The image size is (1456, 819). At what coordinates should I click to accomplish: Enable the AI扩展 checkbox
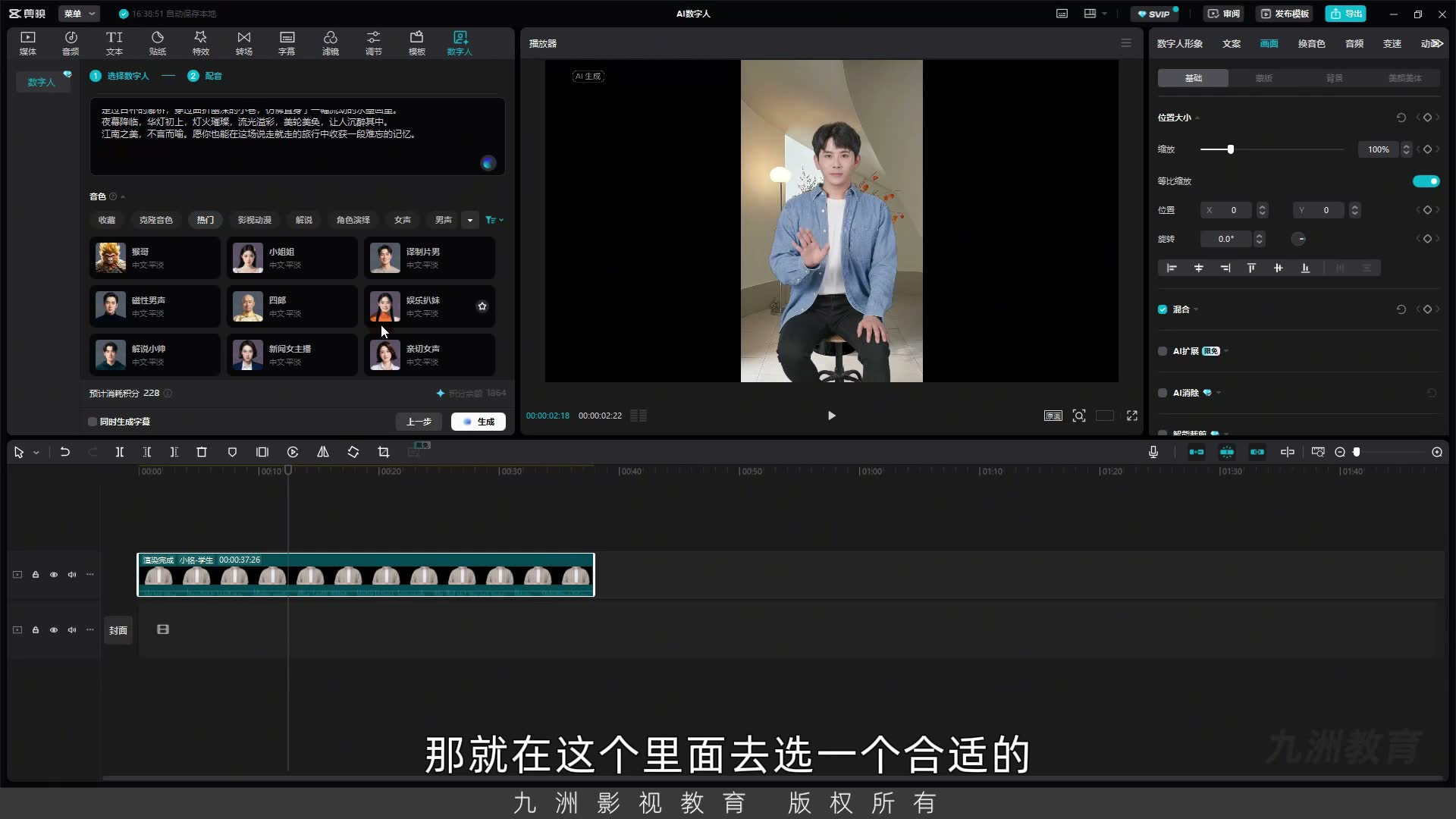pyautogui.click(x=1163, y=351)
